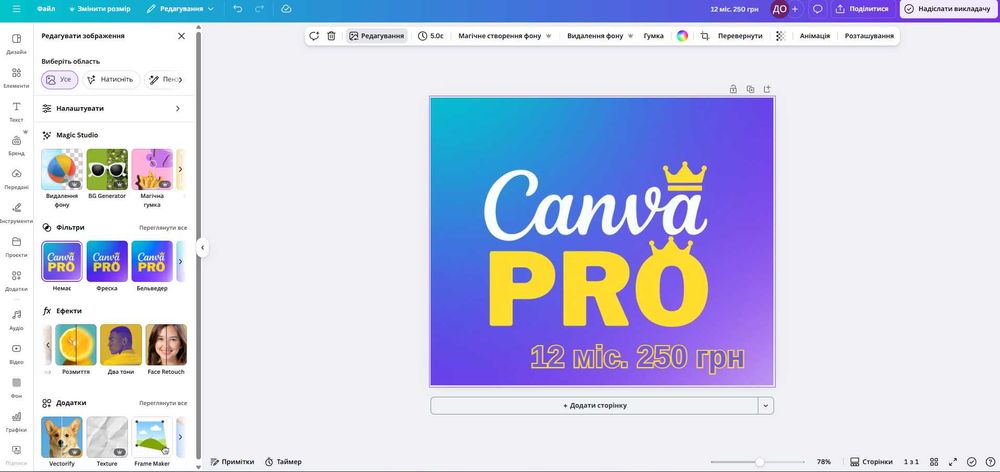
Task: Open the Редагування mode dropdown
Action: pos(180,9)
